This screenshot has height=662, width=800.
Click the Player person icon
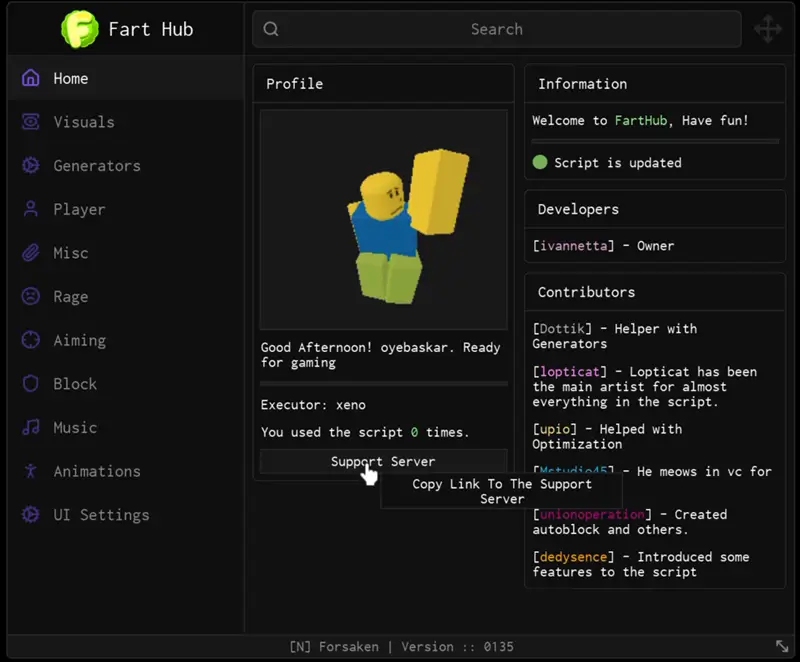pyautogui.click(x=31, y=209)
